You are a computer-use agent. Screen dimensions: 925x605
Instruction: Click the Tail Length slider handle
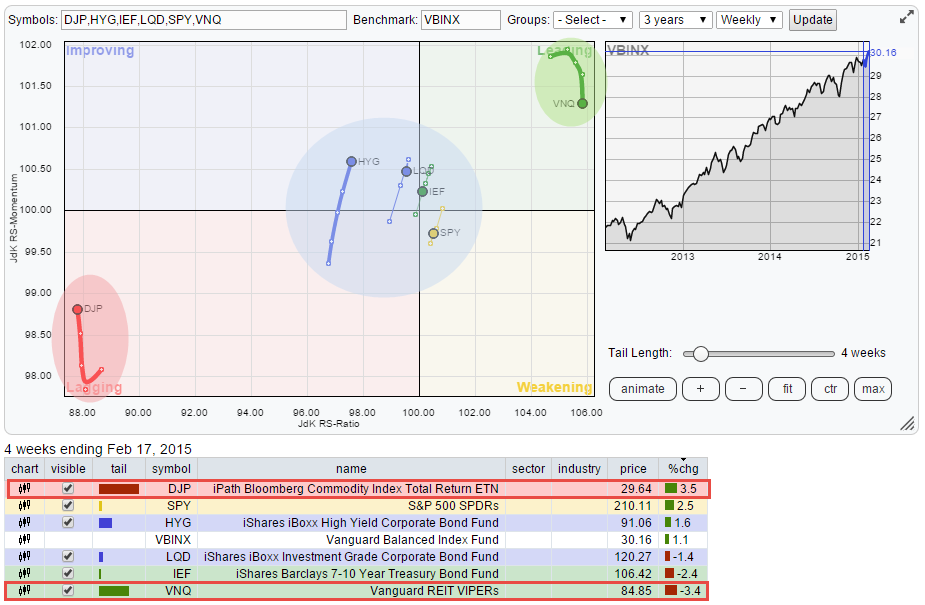tap(701, 353)
